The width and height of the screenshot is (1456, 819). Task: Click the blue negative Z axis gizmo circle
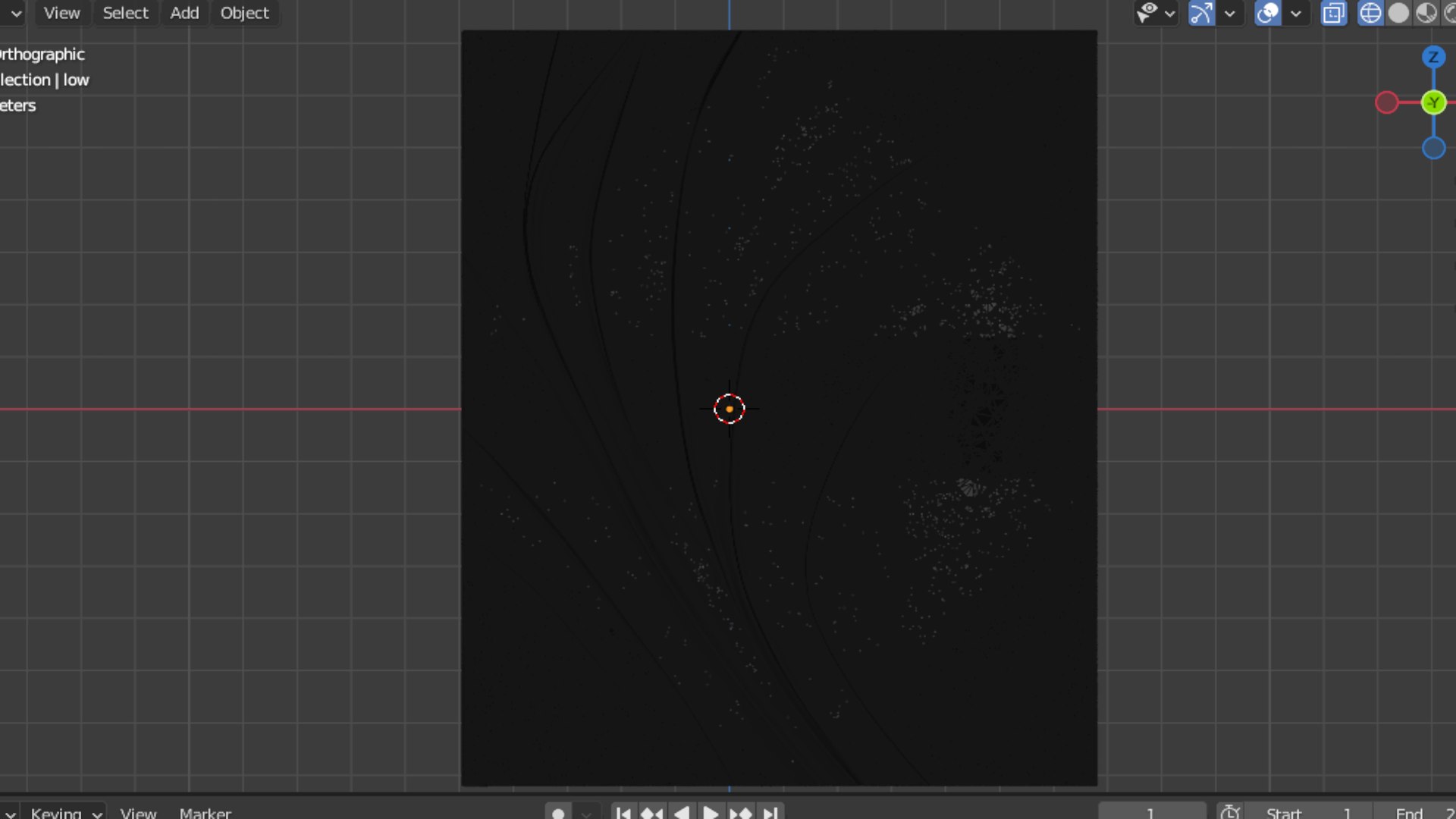click(1432, 148)
